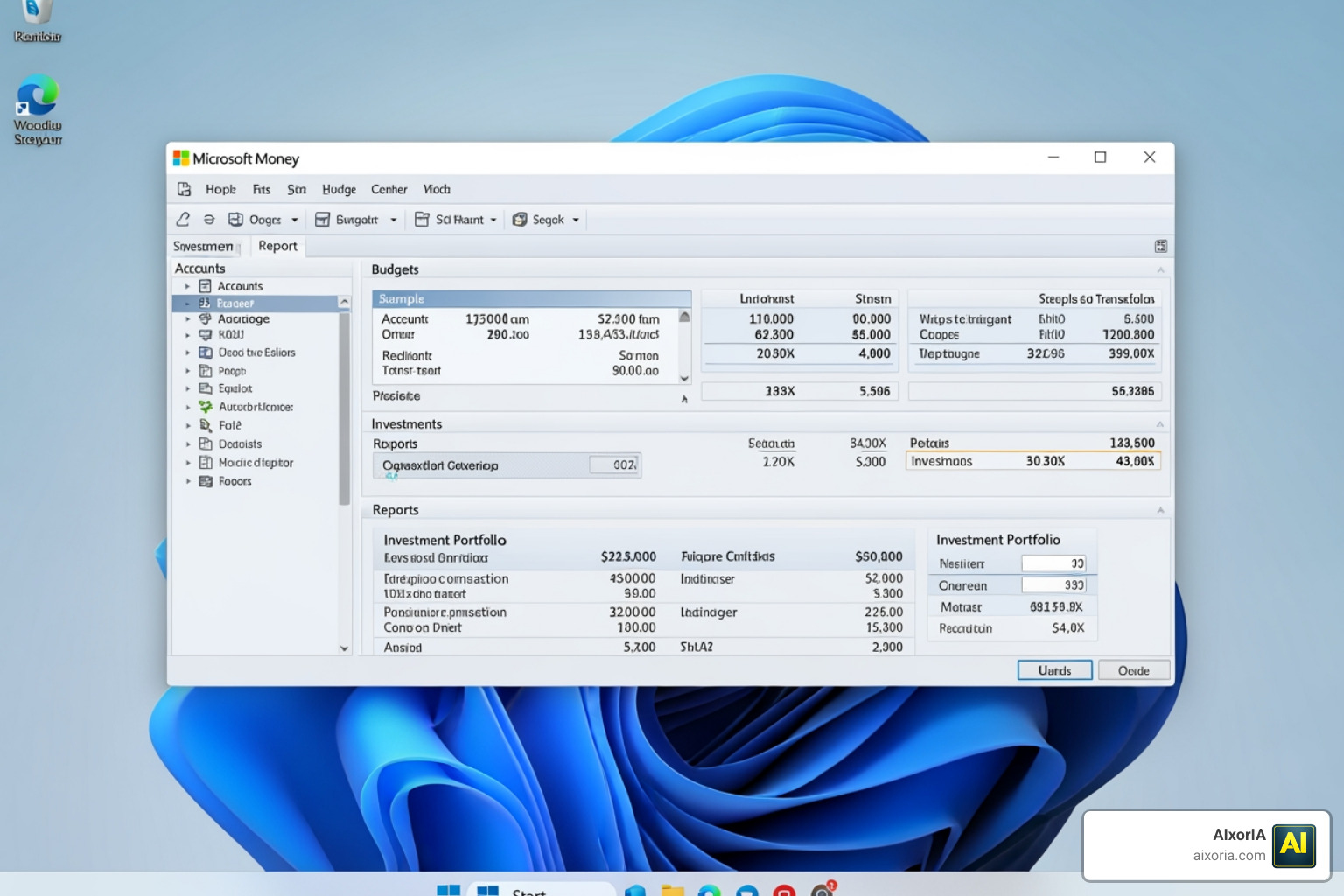1344x896 pixels.
Task: Collapse the Investments section chevron
Action: click(1161, 424)
